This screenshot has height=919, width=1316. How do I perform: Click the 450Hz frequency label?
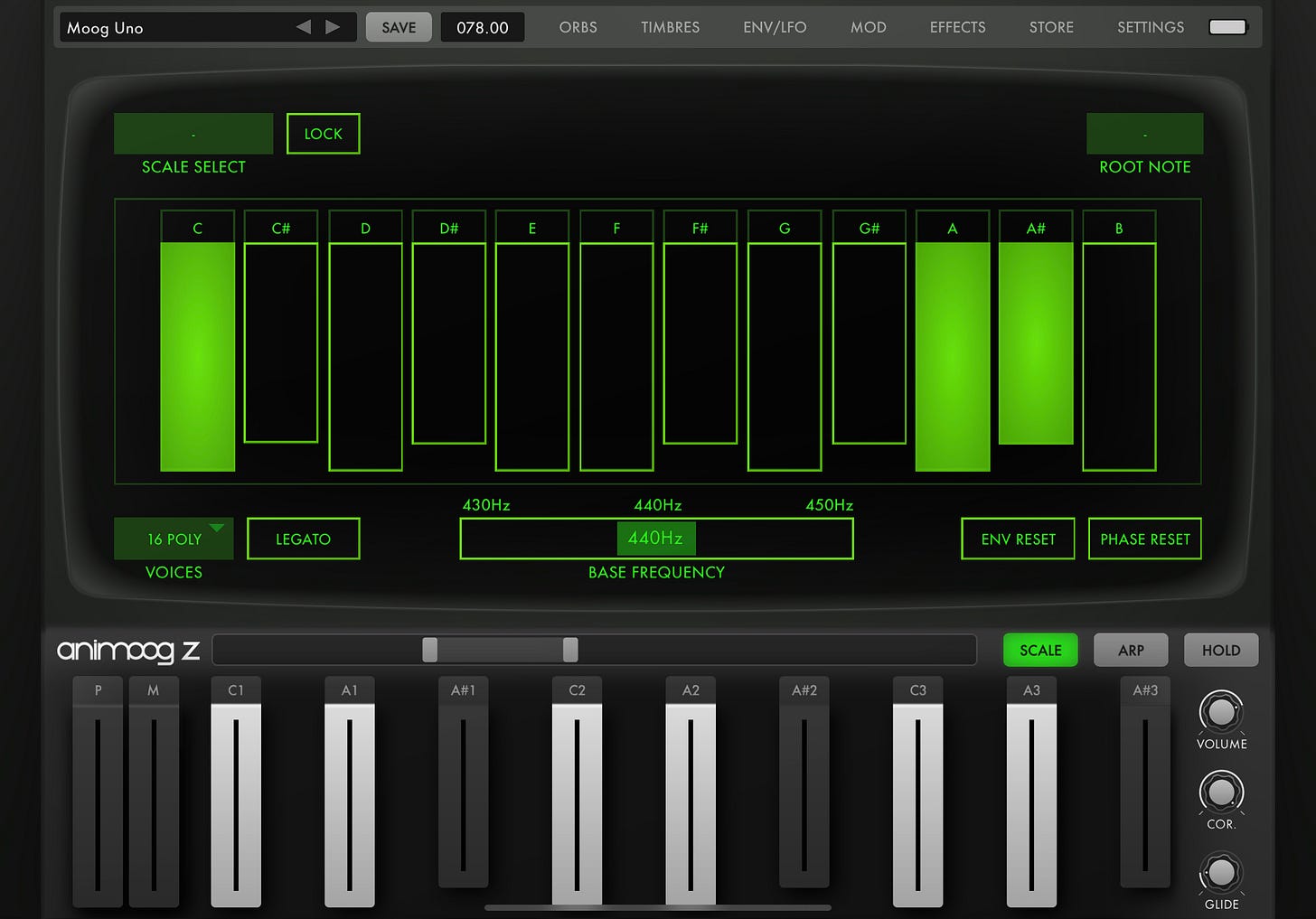830,505
